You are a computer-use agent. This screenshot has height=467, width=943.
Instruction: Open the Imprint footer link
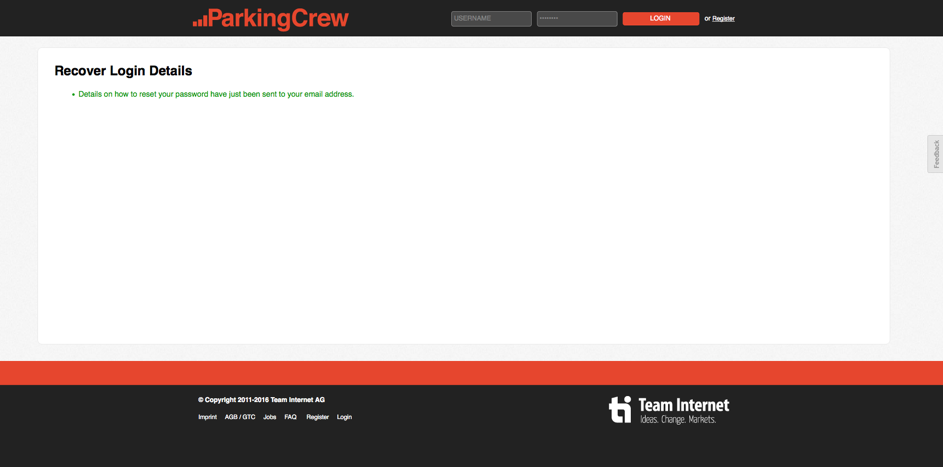pos(207,417)
